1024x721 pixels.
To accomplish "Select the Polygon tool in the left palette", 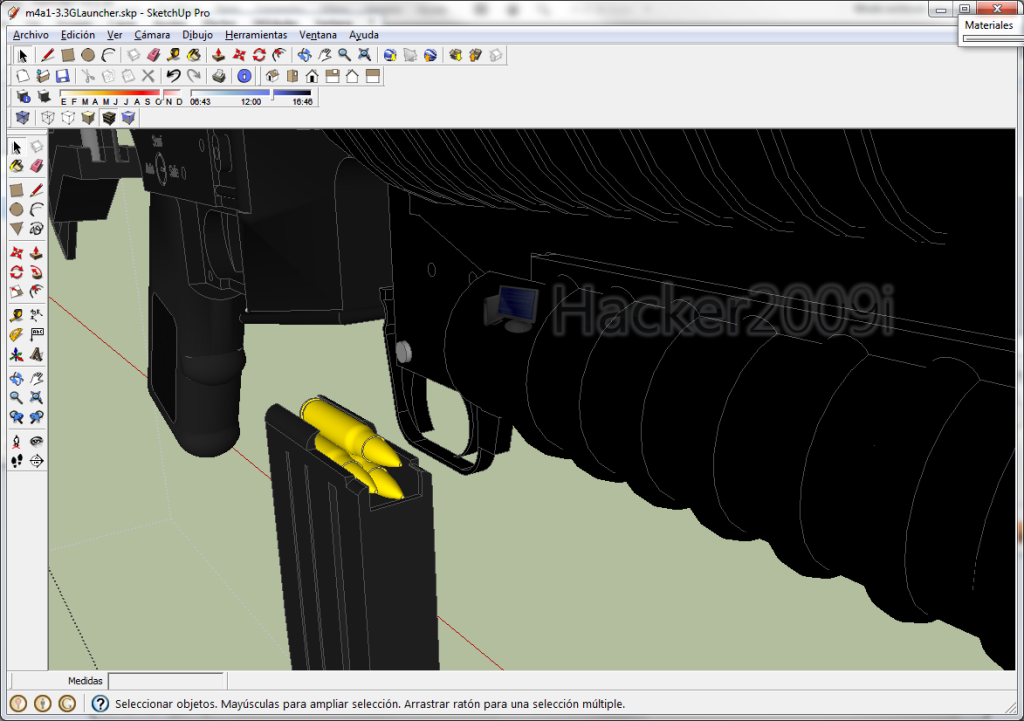I will pyautogui.click(x=16, y=229).
